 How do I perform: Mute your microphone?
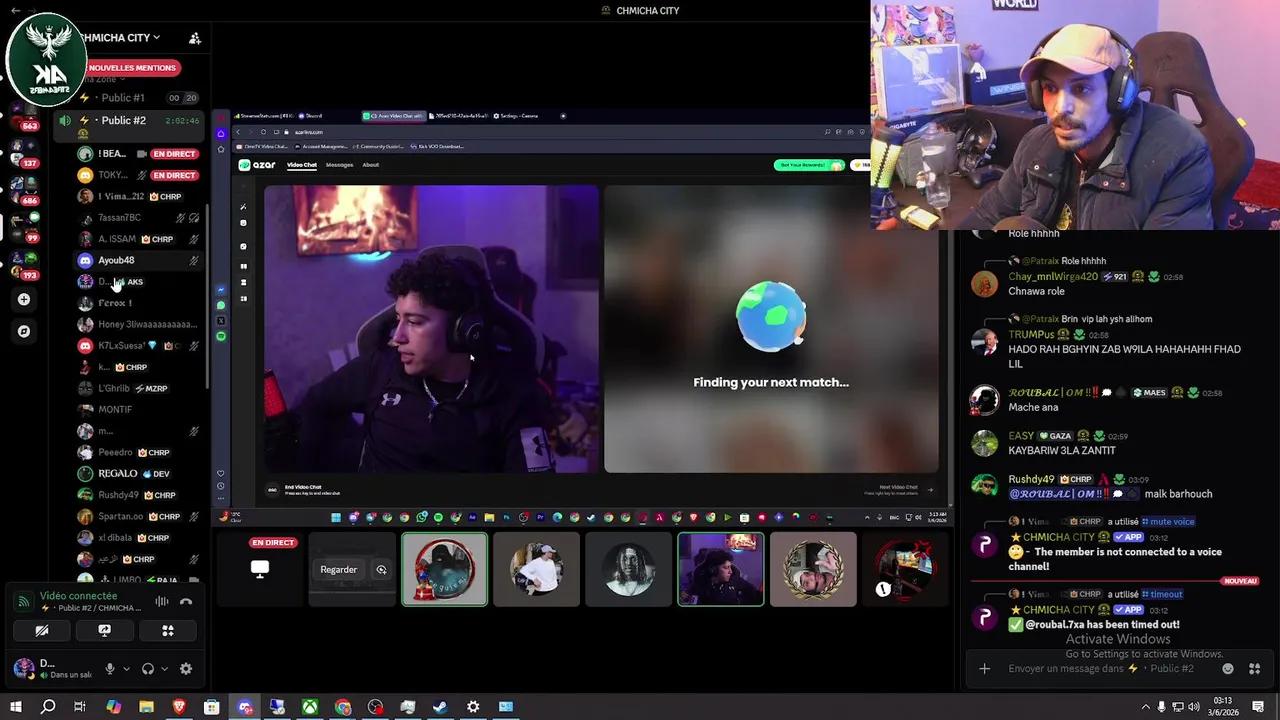109,669
